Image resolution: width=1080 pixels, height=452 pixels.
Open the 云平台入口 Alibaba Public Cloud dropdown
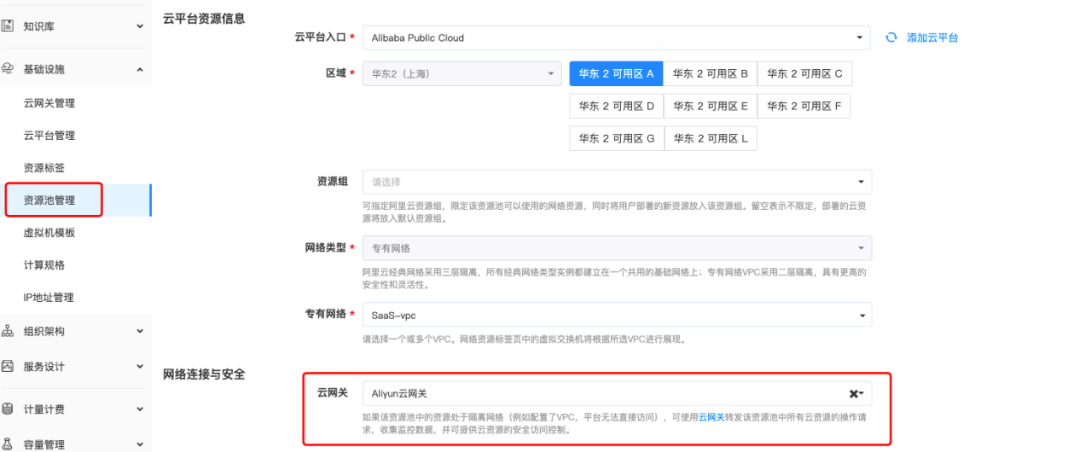(616, 38)
